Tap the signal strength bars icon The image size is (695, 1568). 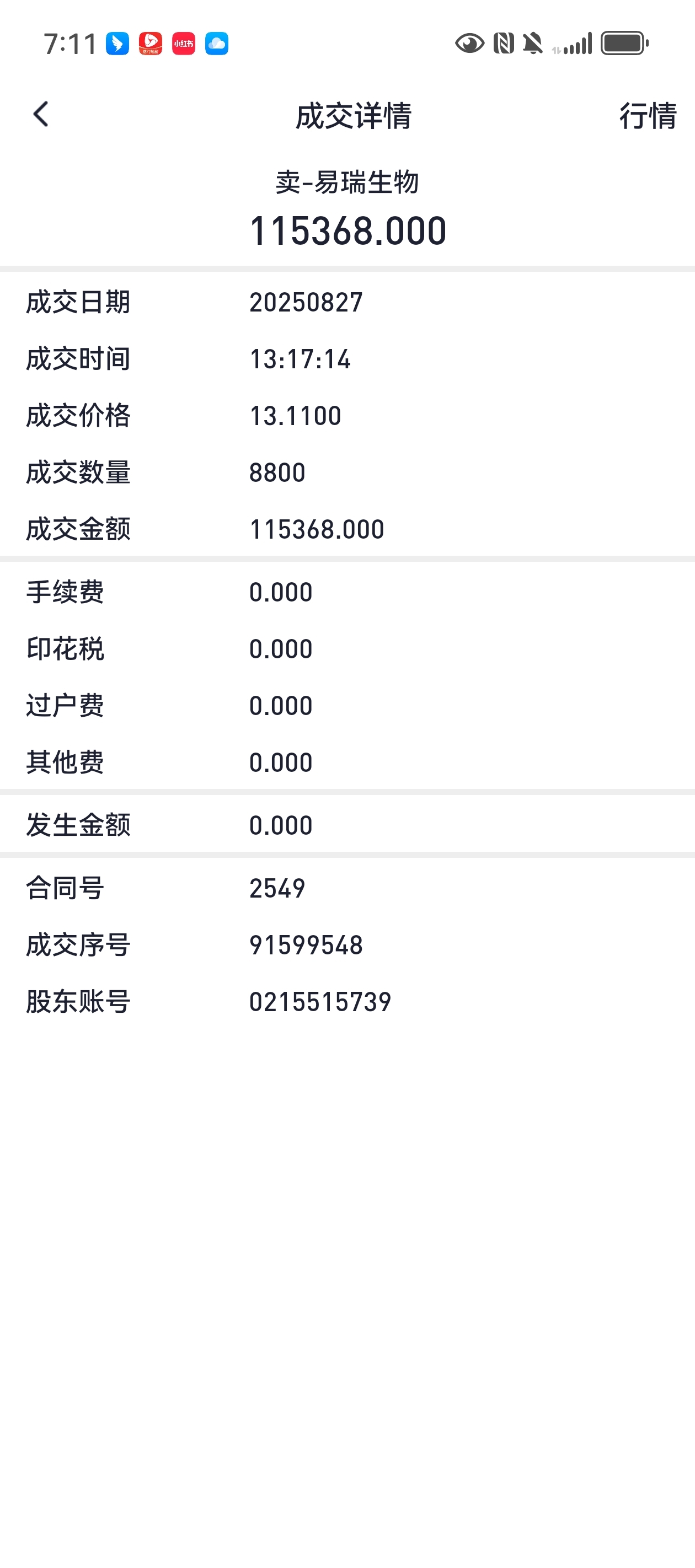(x=572, y=44)
